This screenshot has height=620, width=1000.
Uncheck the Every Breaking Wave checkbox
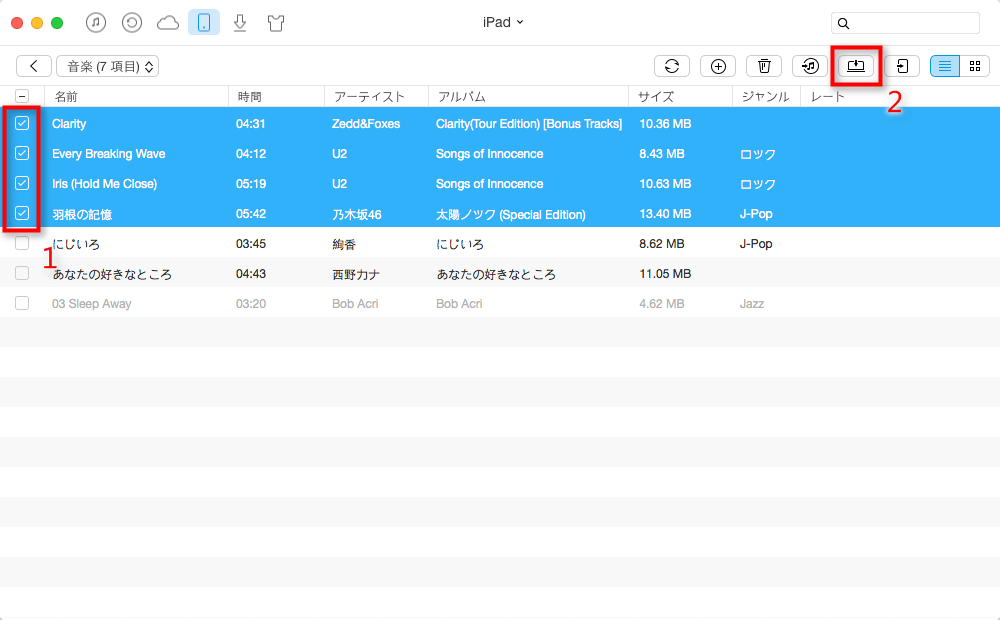(x=22, y=153)
